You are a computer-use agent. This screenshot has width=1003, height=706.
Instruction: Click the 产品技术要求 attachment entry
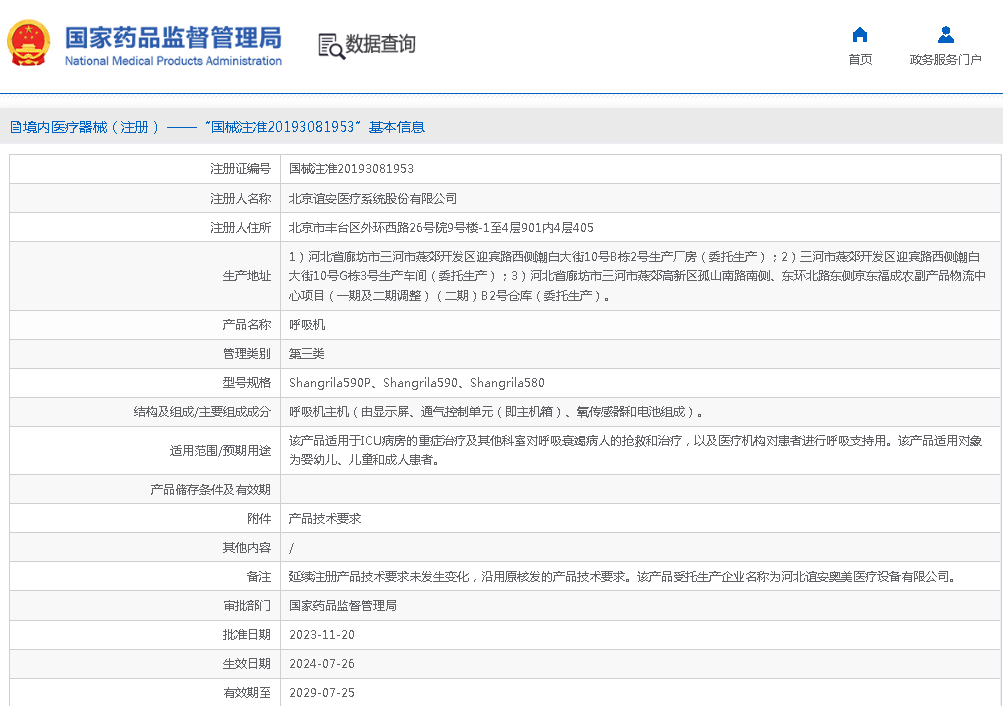click(325, 519)
